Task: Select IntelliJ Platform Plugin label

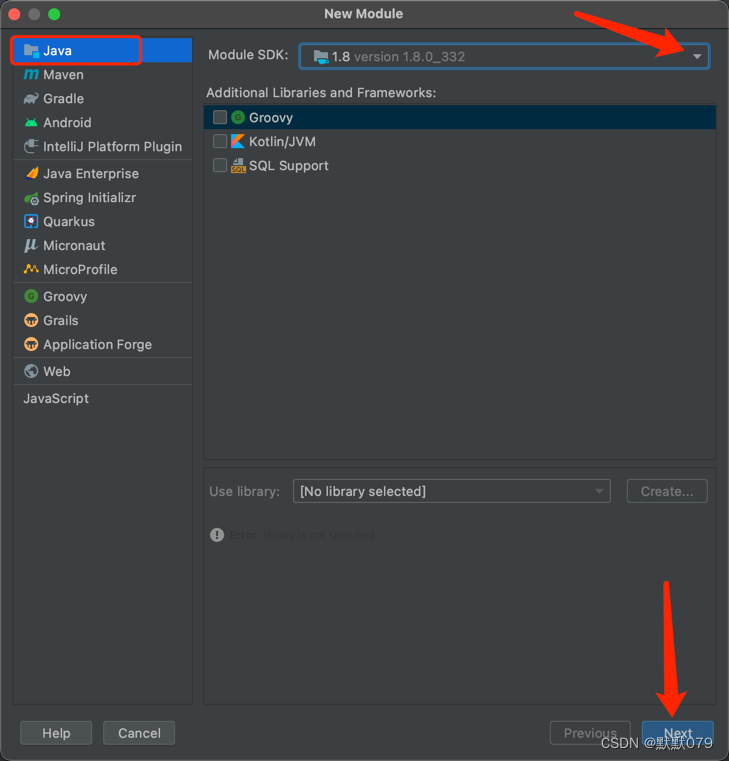Action: [113, 147]
